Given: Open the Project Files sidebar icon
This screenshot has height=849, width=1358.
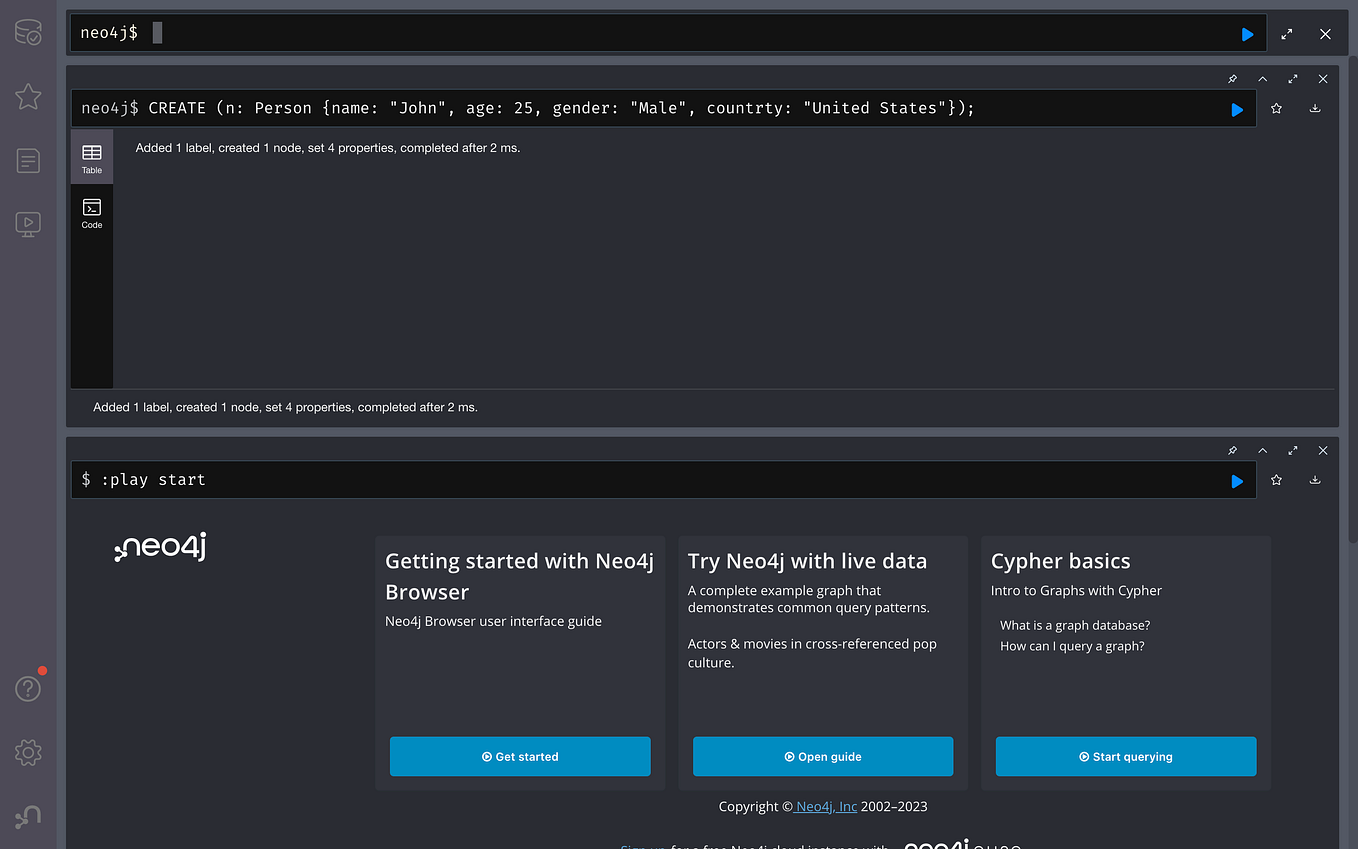Looking at the screenshot, I should click(x=27, y=160).
